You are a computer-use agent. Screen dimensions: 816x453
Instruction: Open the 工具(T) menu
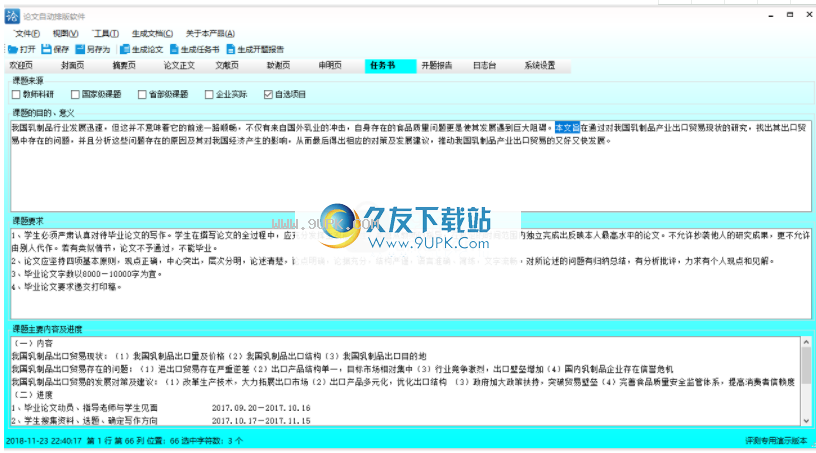click(105, 33)
